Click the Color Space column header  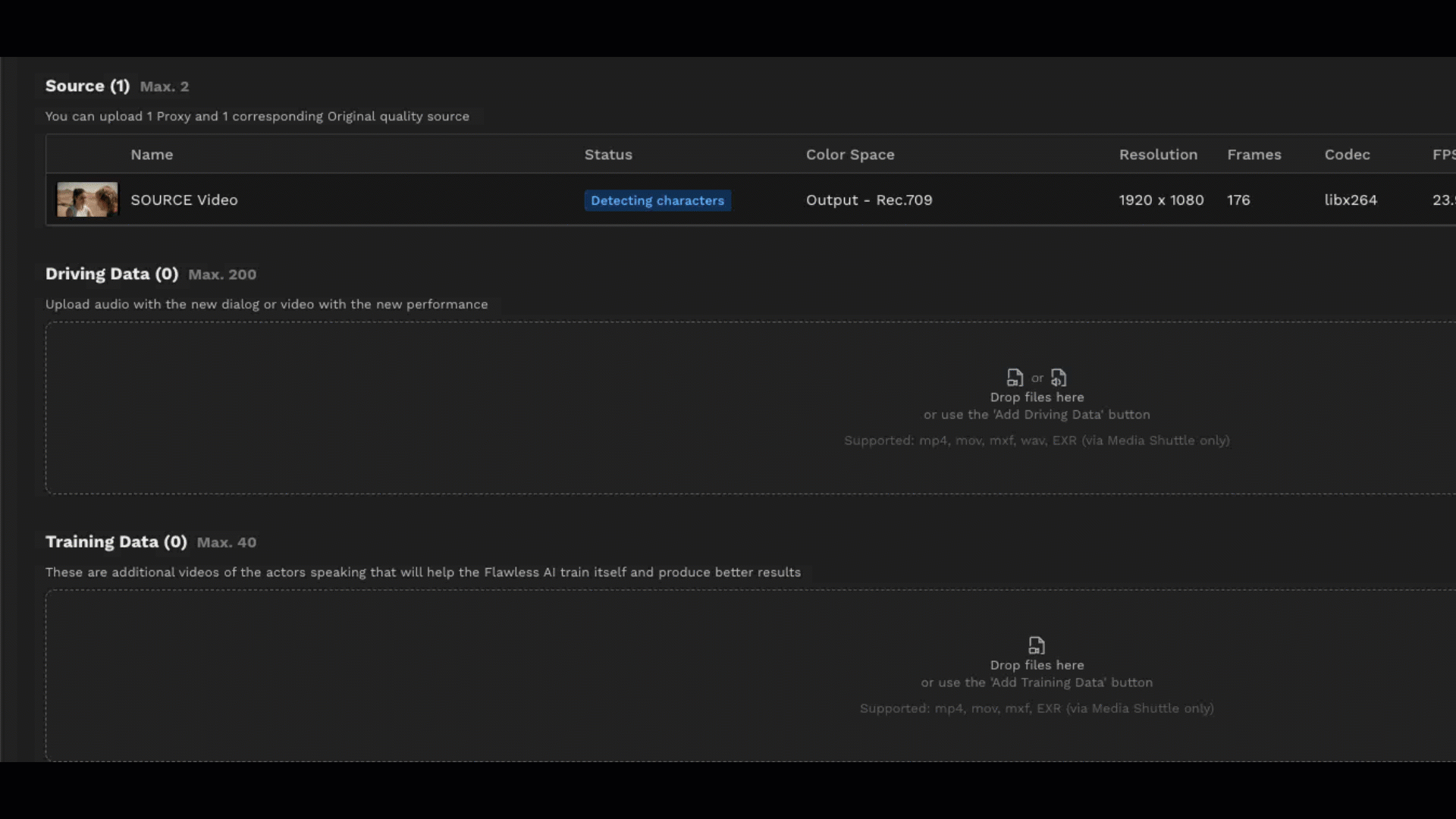[850, 155]
